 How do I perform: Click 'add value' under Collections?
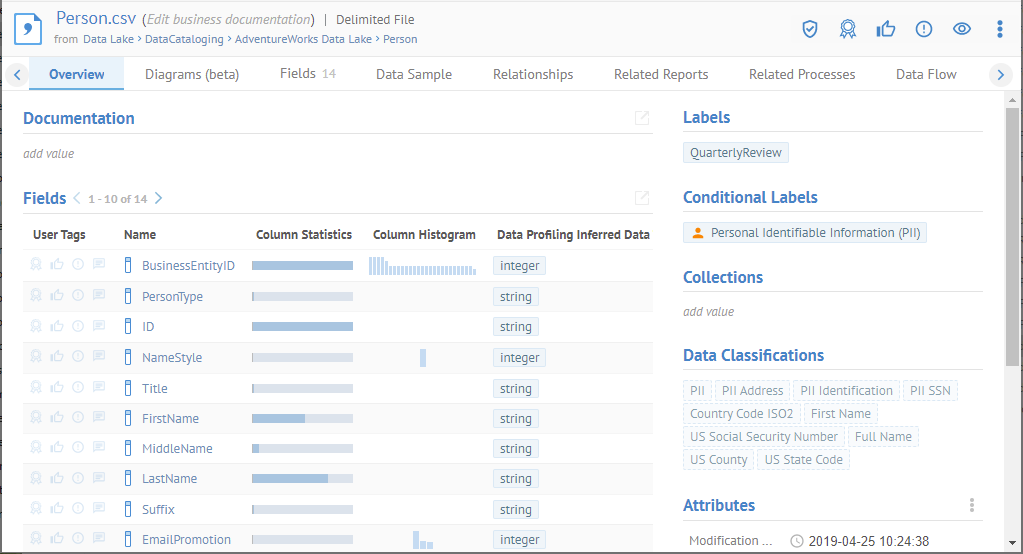708,312
